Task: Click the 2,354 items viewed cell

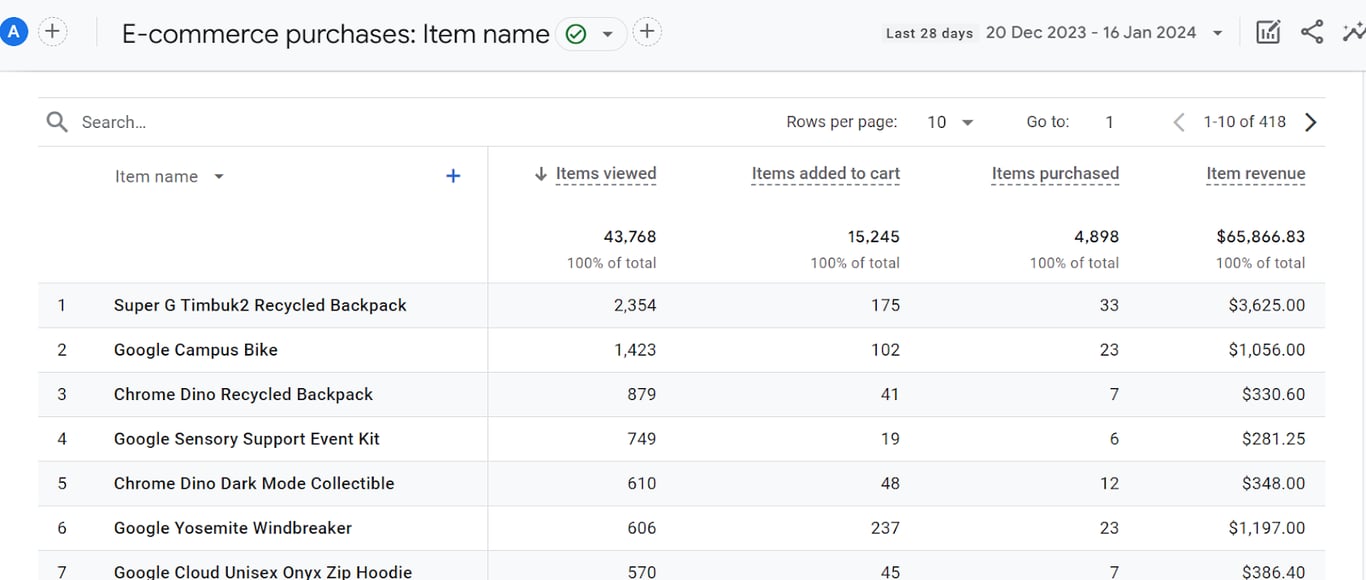Action: click(635, 305)
